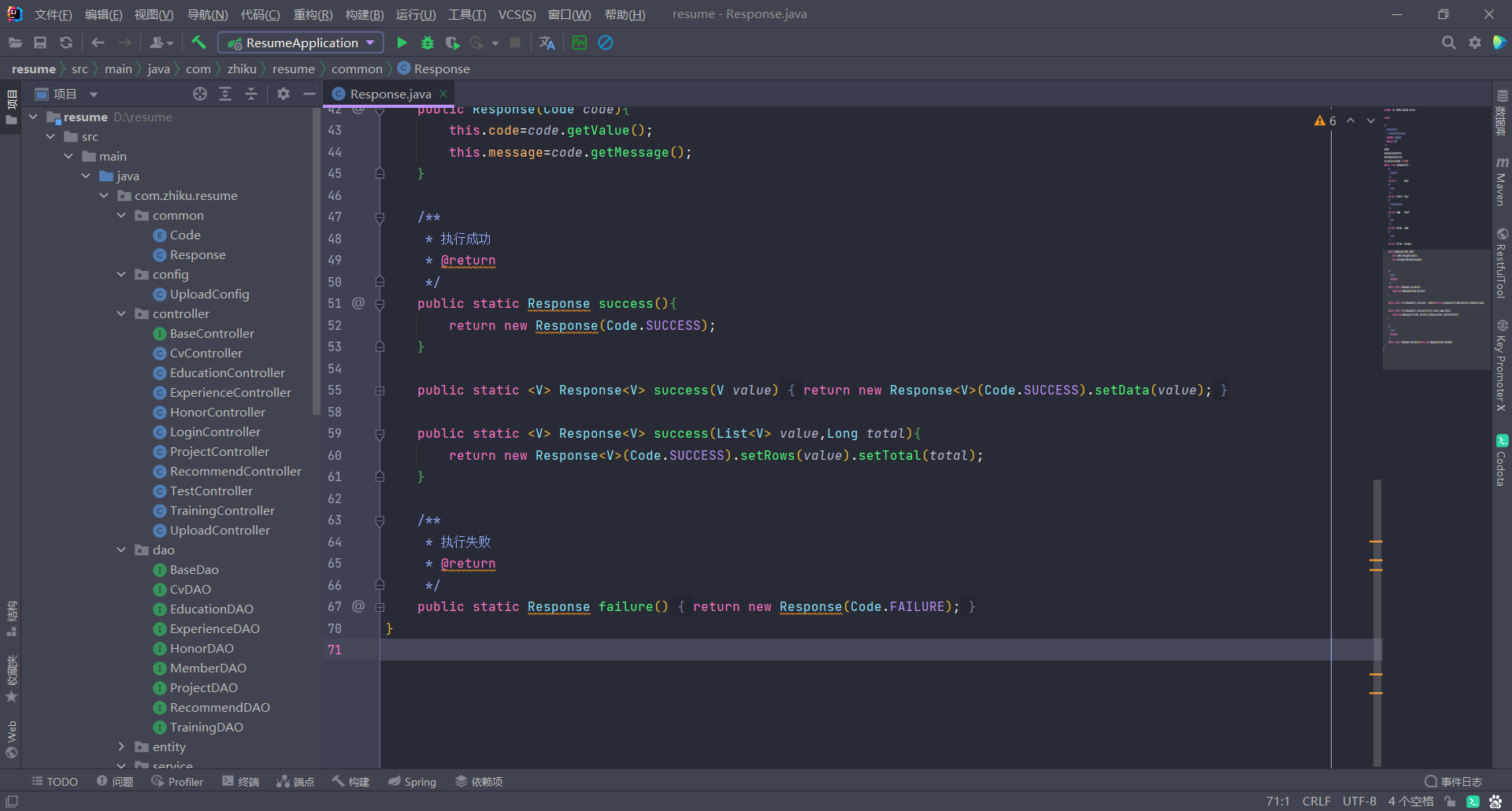The height and width of the screenshot is (811, 1512).
Task: Toggle read-only lock icon in status bar
Action: tap(1450, 802)
